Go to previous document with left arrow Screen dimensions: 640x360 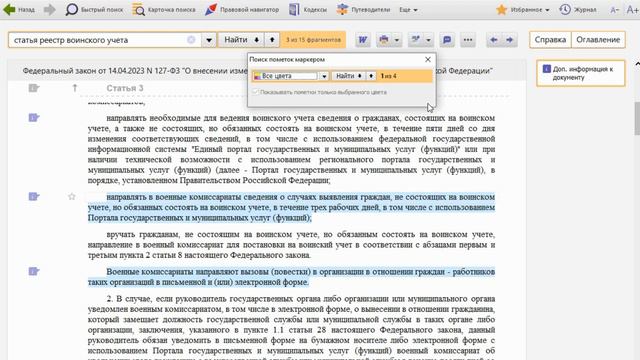[494, 40]
